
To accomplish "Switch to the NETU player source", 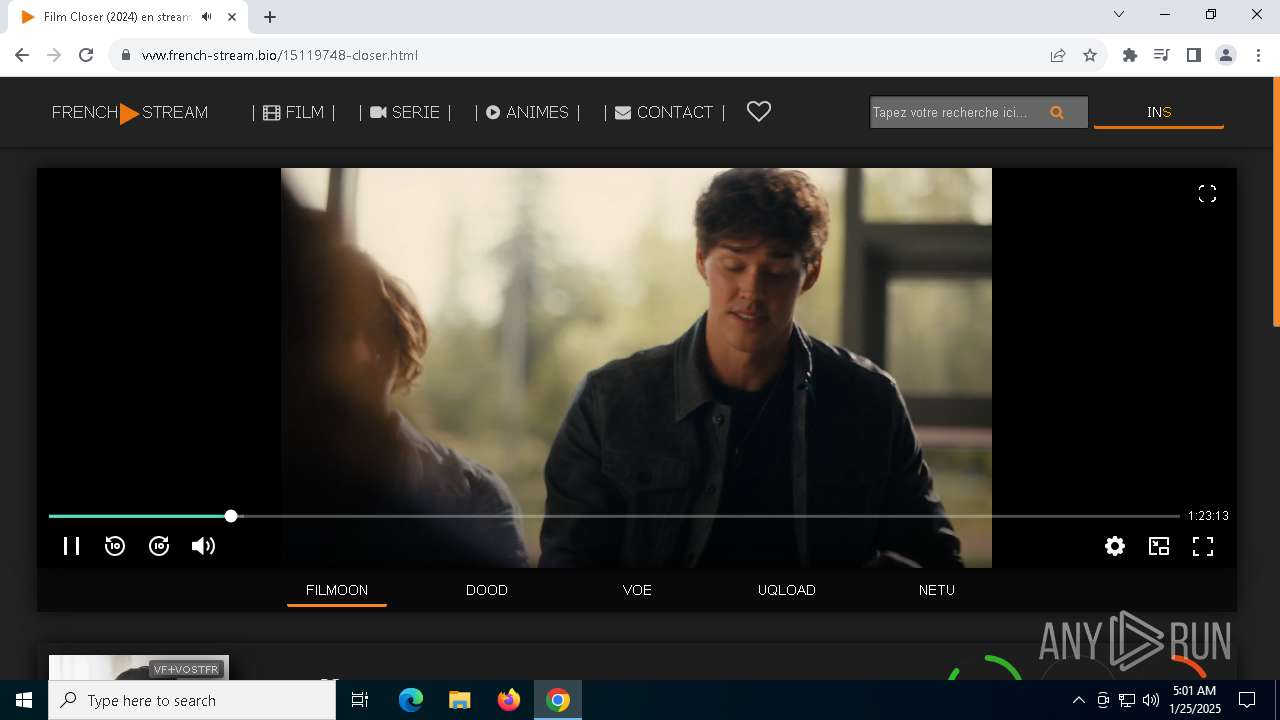I will [937, 590].
